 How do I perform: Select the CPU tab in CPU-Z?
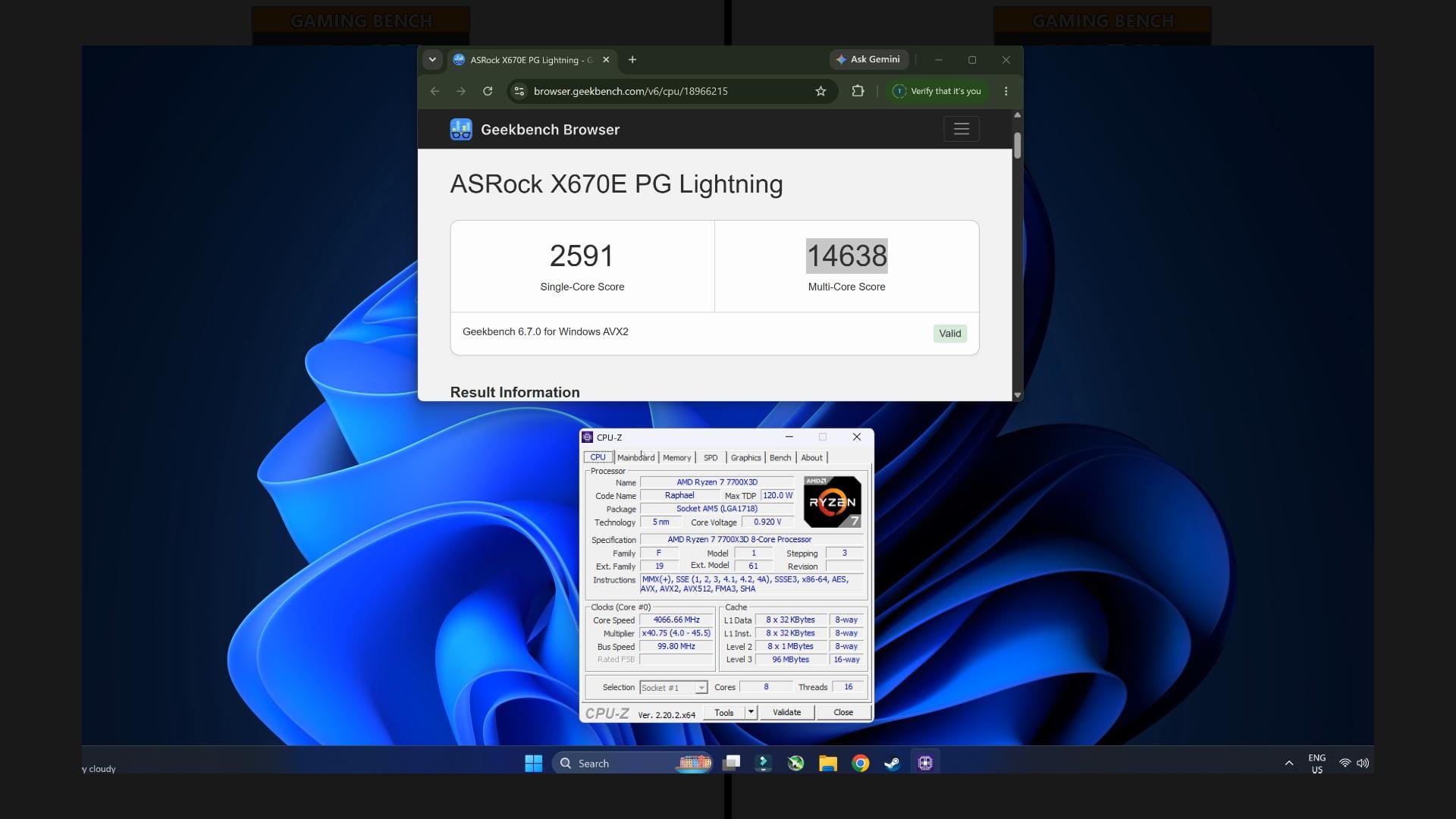click(x=598, y=457)
